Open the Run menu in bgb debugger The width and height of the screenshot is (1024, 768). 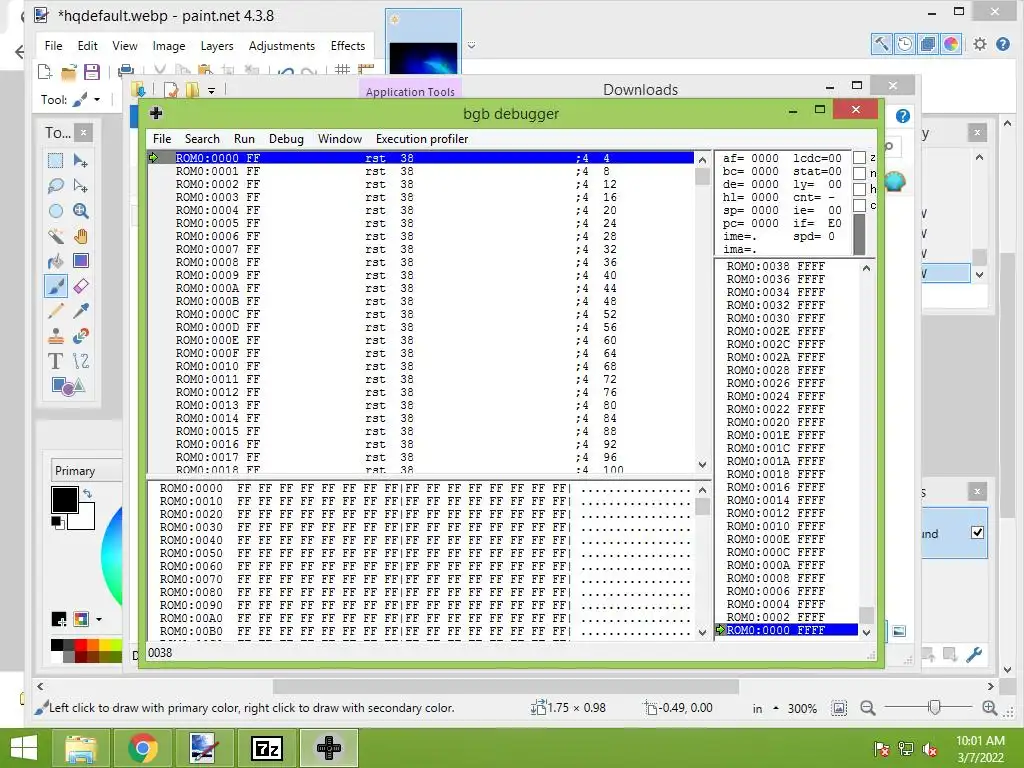[244, 138]
